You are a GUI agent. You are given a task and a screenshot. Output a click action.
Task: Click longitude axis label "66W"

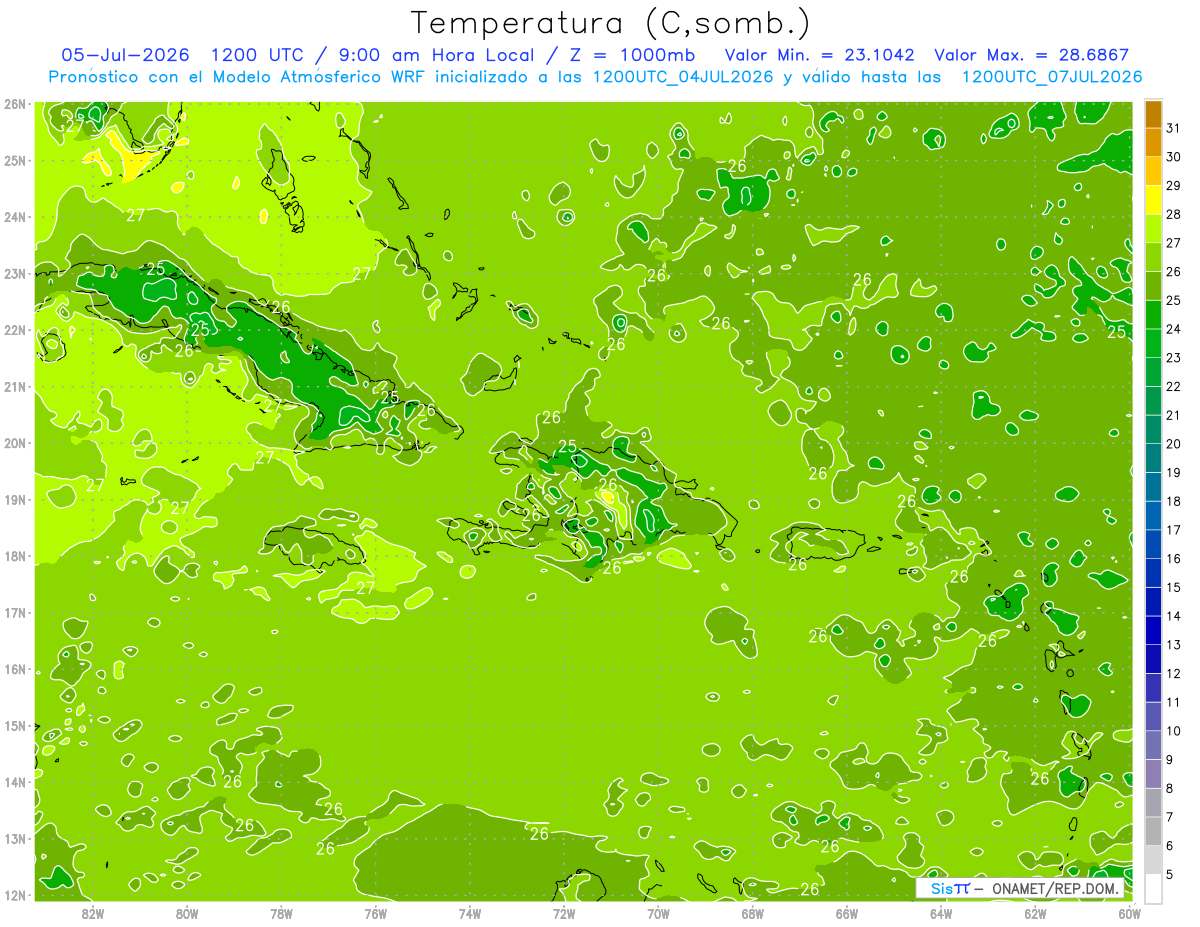pos(846,913)
